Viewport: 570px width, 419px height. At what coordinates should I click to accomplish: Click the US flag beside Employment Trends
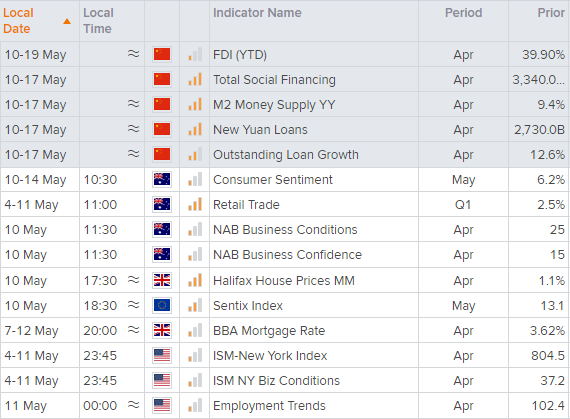(162, 405)
